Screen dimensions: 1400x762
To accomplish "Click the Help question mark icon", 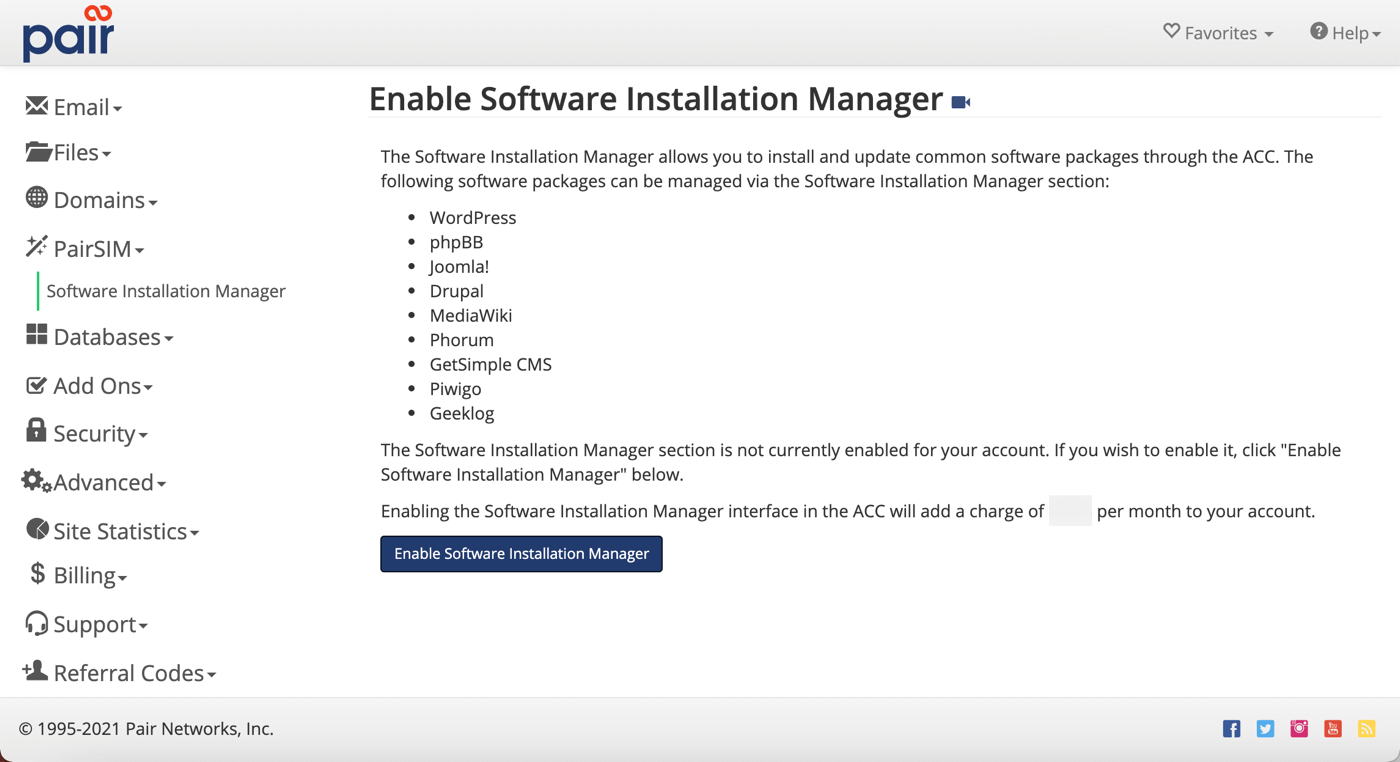I will 1319,31.
